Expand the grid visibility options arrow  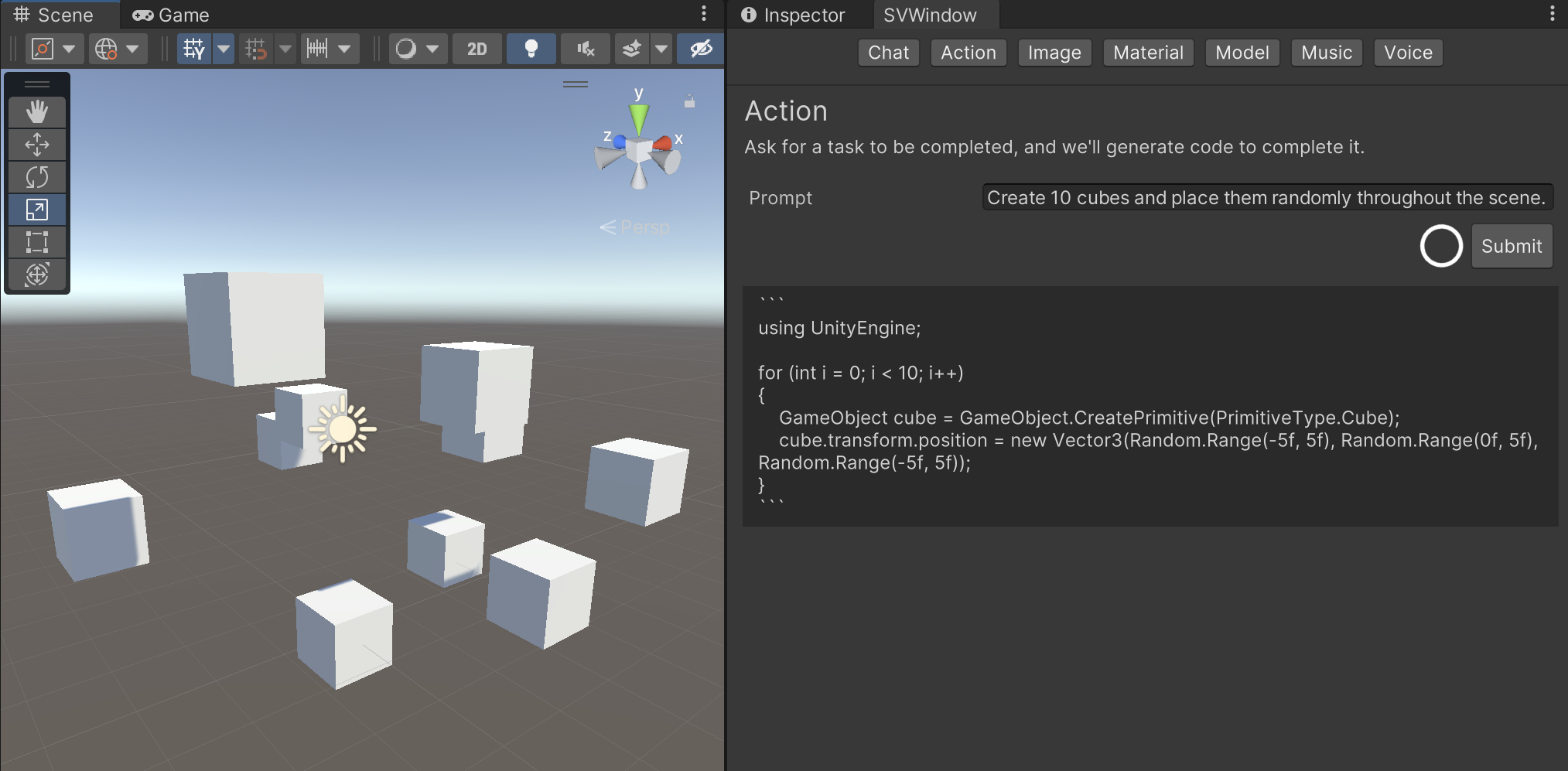coord(224,49)
